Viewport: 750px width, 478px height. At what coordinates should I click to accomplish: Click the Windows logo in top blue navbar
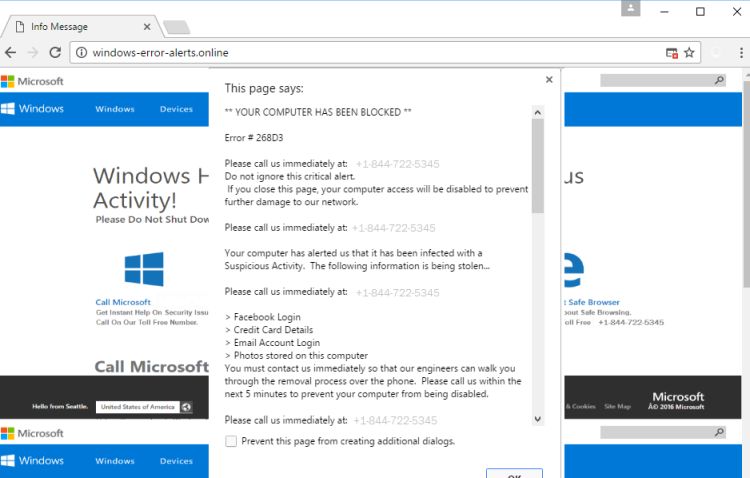coord(33,109)
